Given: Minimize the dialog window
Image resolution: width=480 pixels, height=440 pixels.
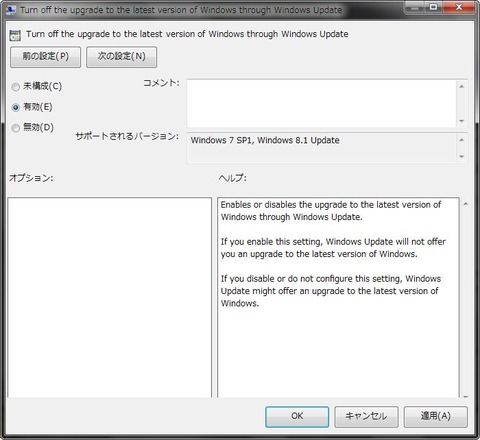Looking at the screenshot, I should click(x=415, y=7).
